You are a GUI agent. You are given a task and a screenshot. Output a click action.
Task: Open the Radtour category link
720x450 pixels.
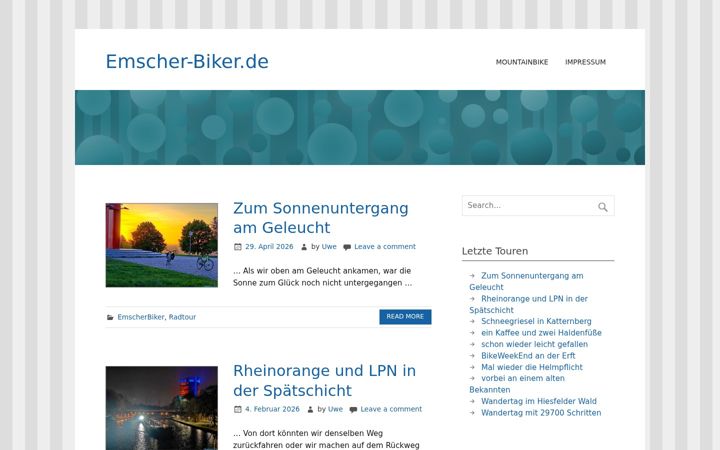(182, 317)
